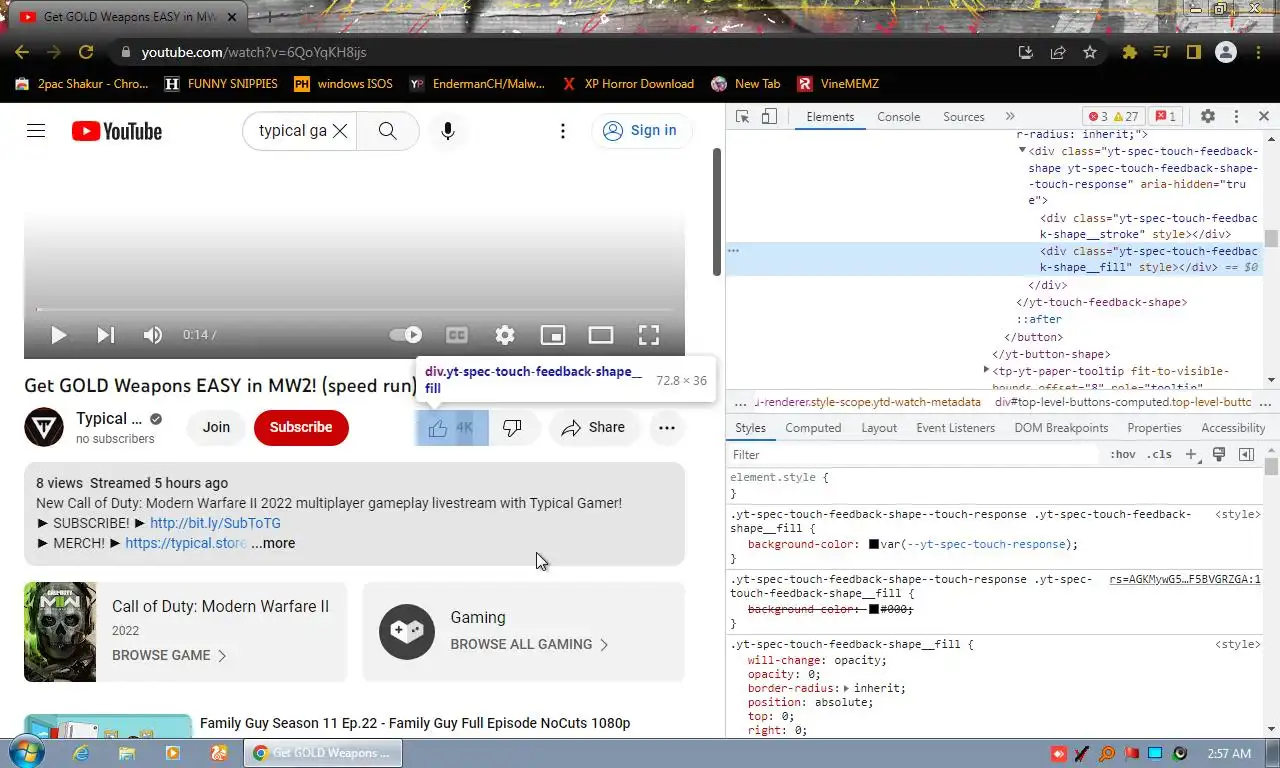Open Chrome extensions puzzle icon
Viewport: 1280px width, 768px height.
(1129, 52)
